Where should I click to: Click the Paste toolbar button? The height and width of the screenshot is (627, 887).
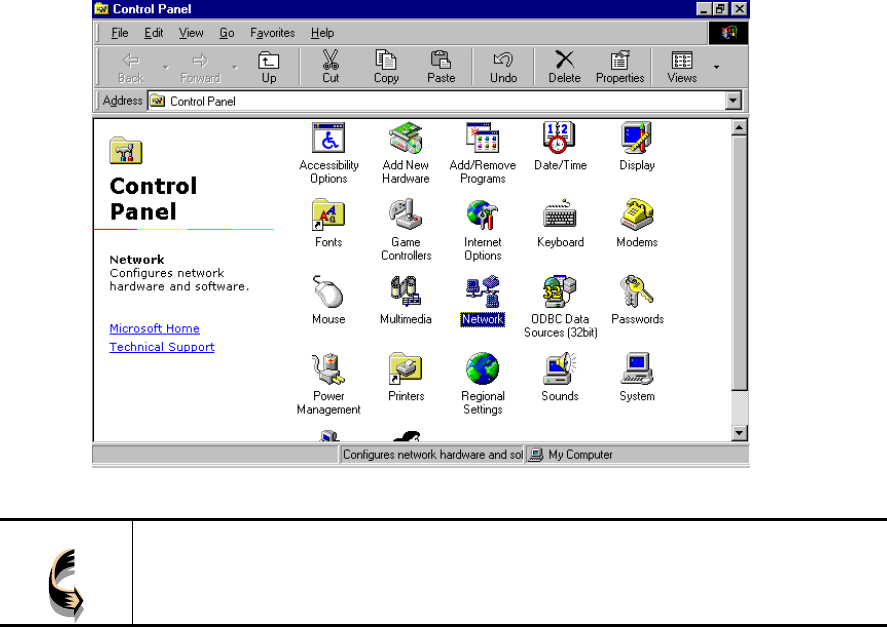pos(441,67)
